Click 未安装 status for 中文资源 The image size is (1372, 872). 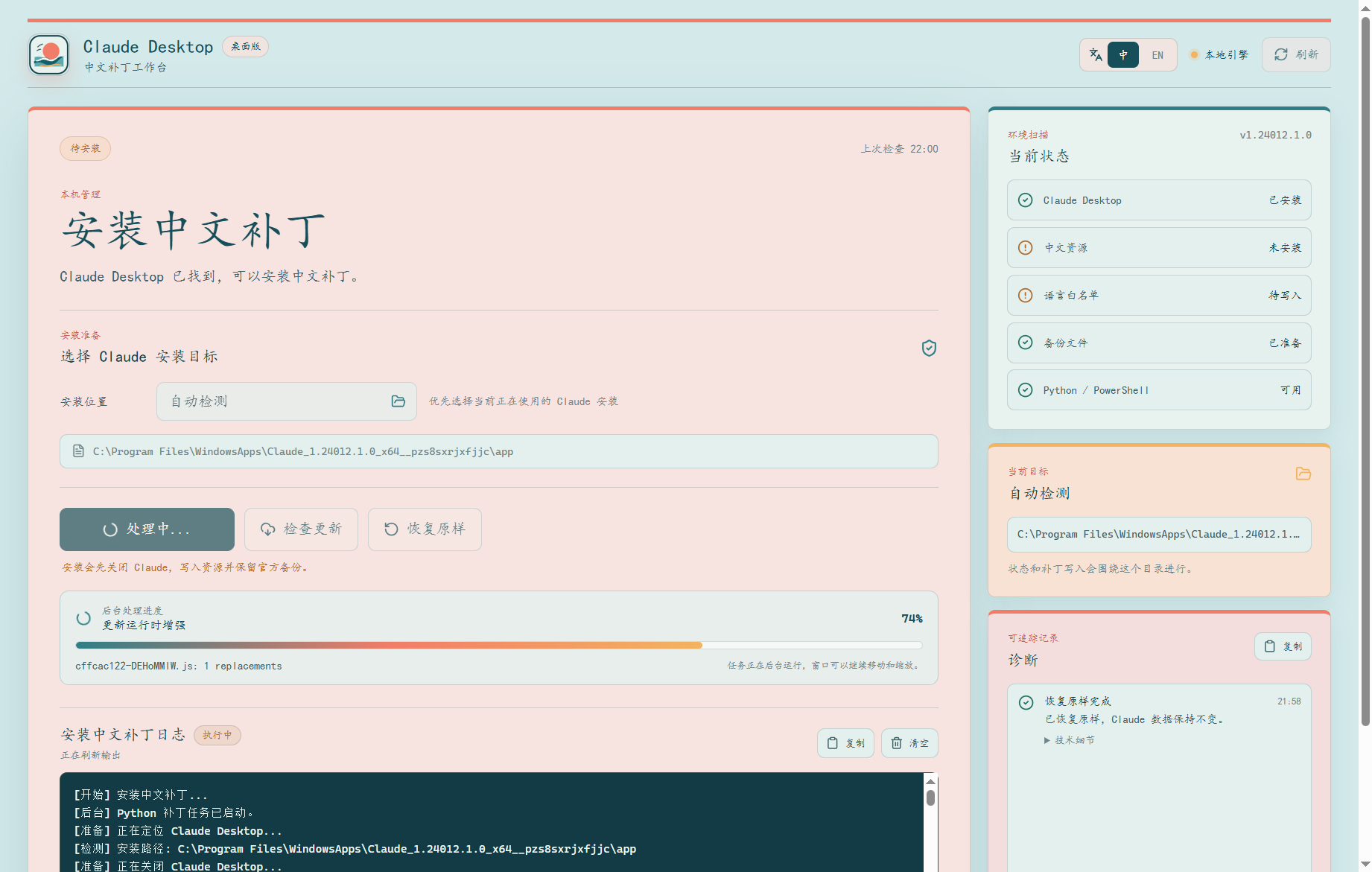pyautogui.click(x=1285, y=248)
